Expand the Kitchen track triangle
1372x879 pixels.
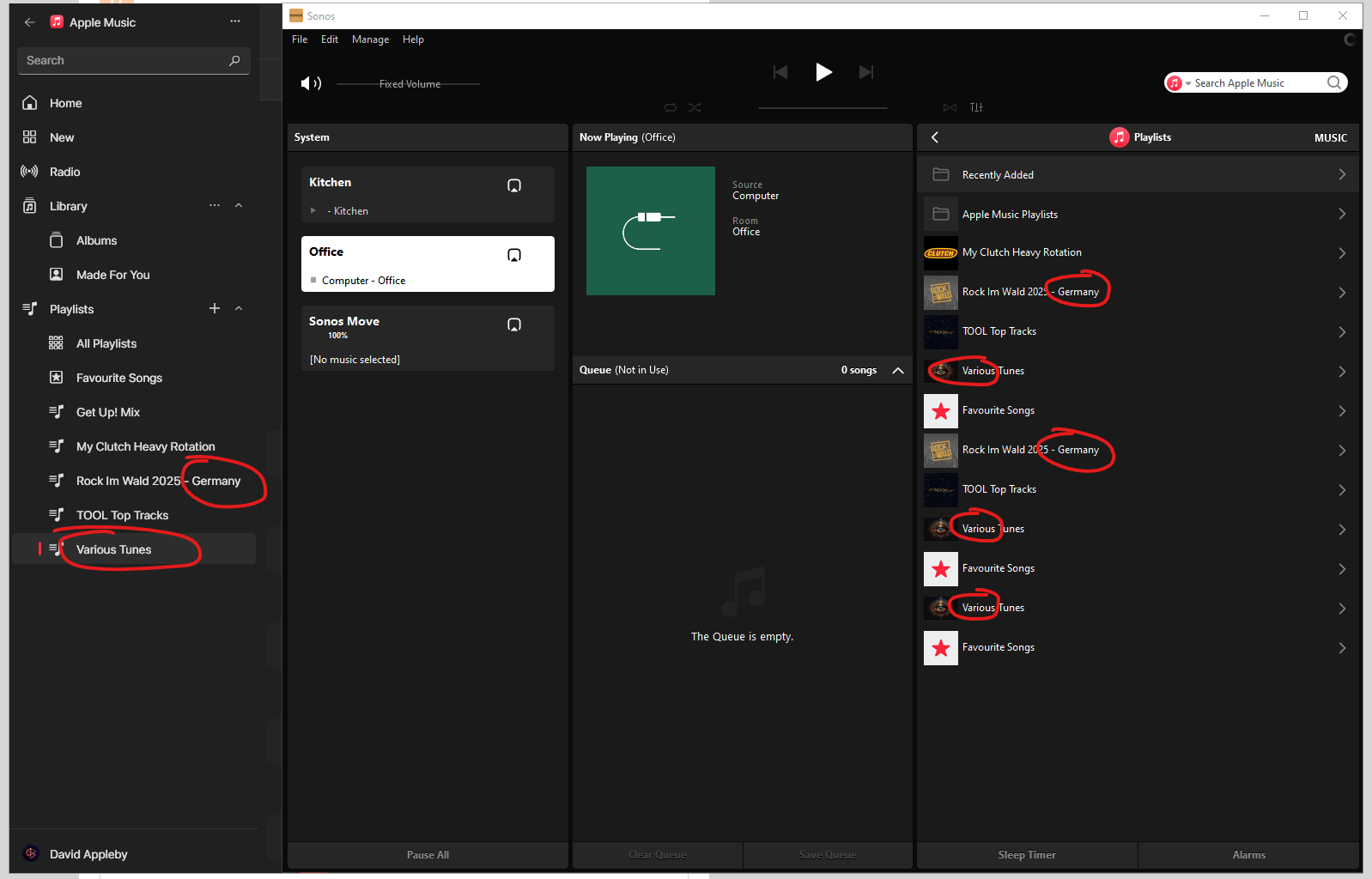coord(313,210)
